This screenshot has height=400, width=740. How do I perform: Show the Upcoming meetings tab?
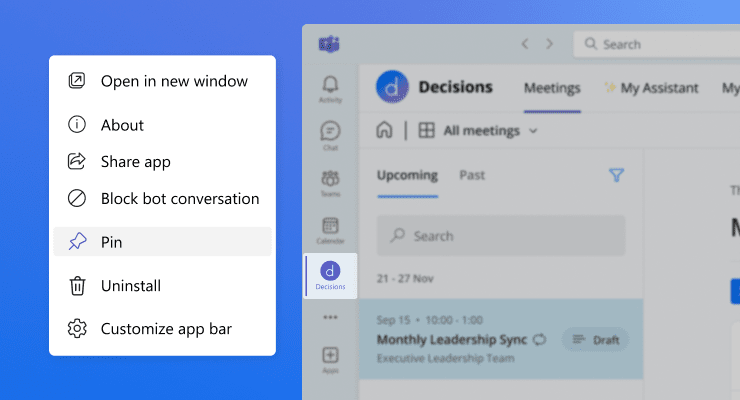tap(407, 175)
